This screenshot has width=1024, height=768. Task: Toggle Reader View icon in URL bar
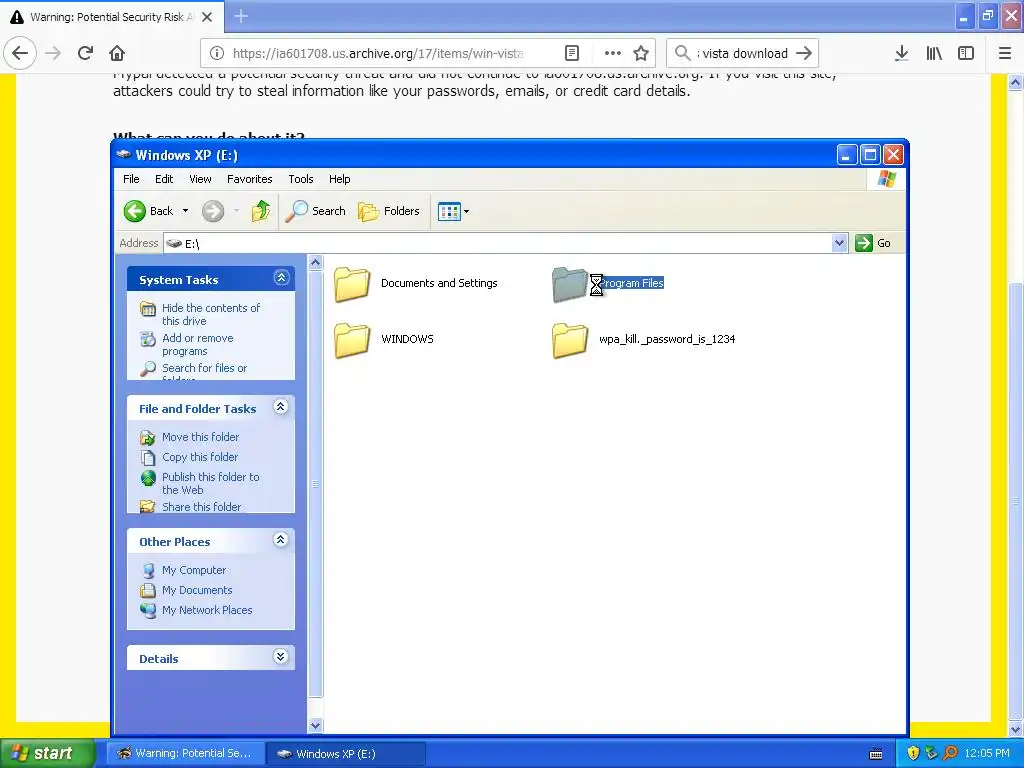click(572, 54)
